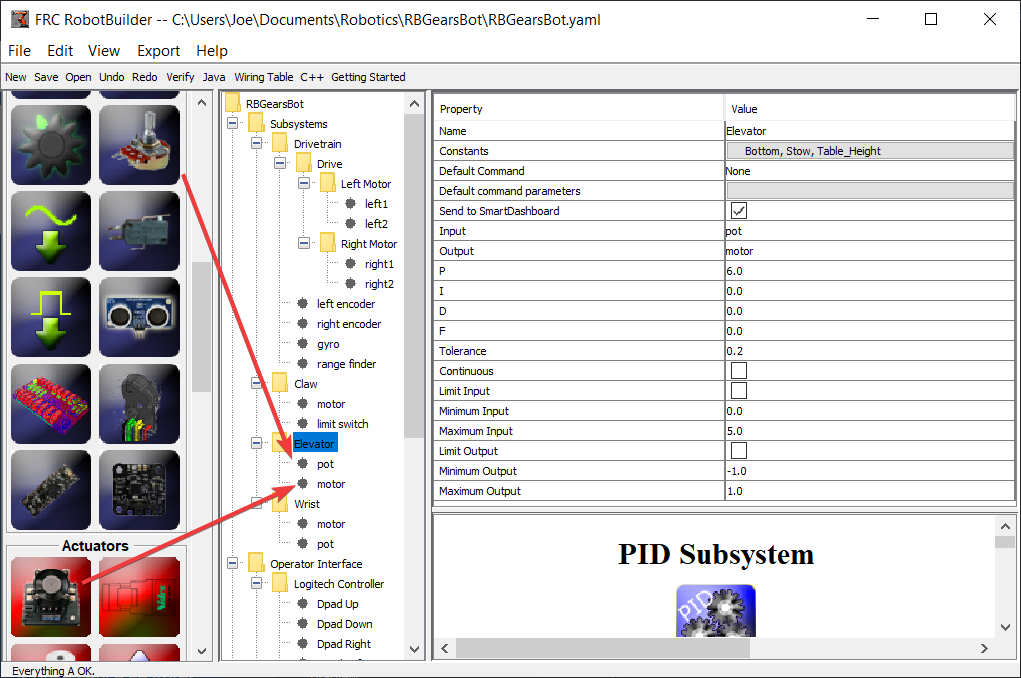Open the Default Command dropdown
This screenshot has width=1021, height=678.
(x=870, y=171)
